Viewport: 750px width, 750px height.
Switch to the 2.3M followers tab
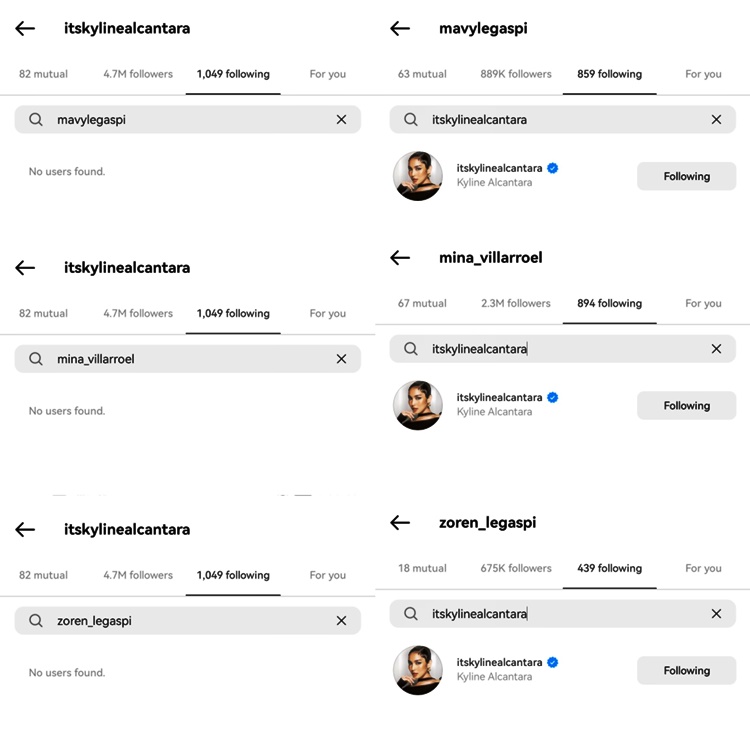[x=516, y=303]
